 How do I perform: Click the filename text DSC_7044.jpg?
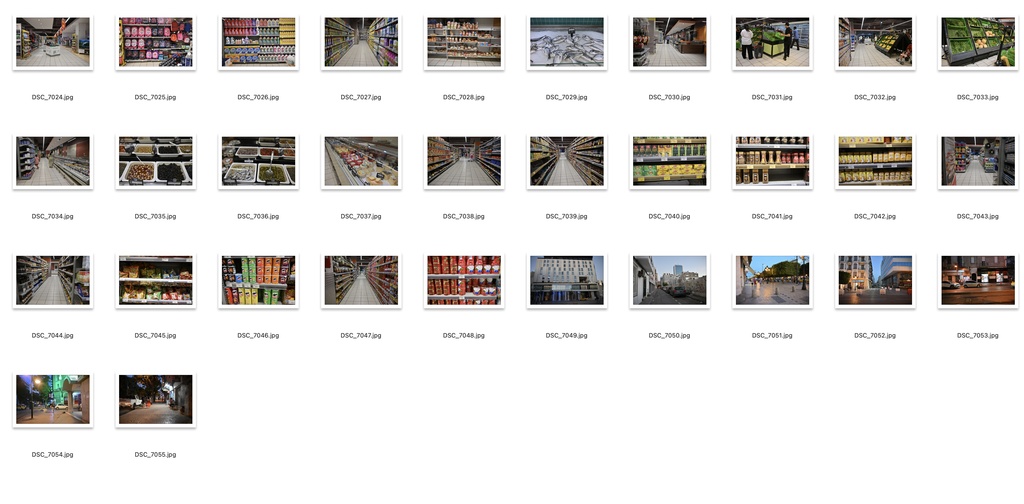pos(53,336)
